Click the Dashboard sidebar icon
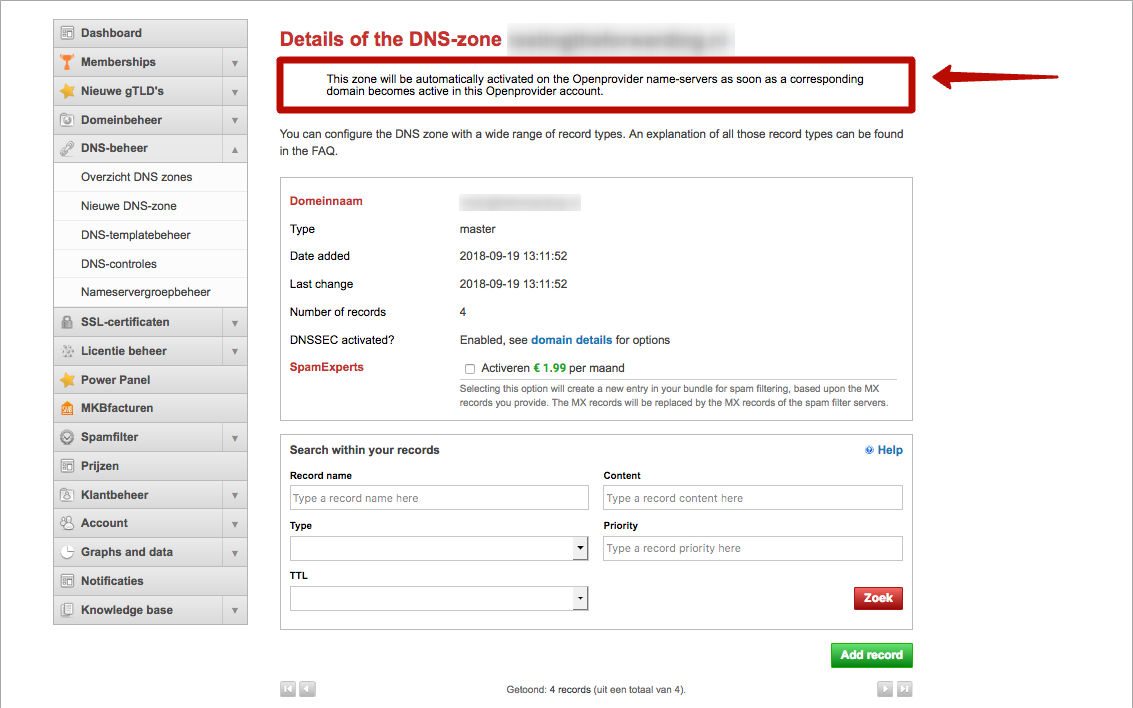Viewport: 1133px width, 708px height. pyautogui.click(x=67, y=33)
